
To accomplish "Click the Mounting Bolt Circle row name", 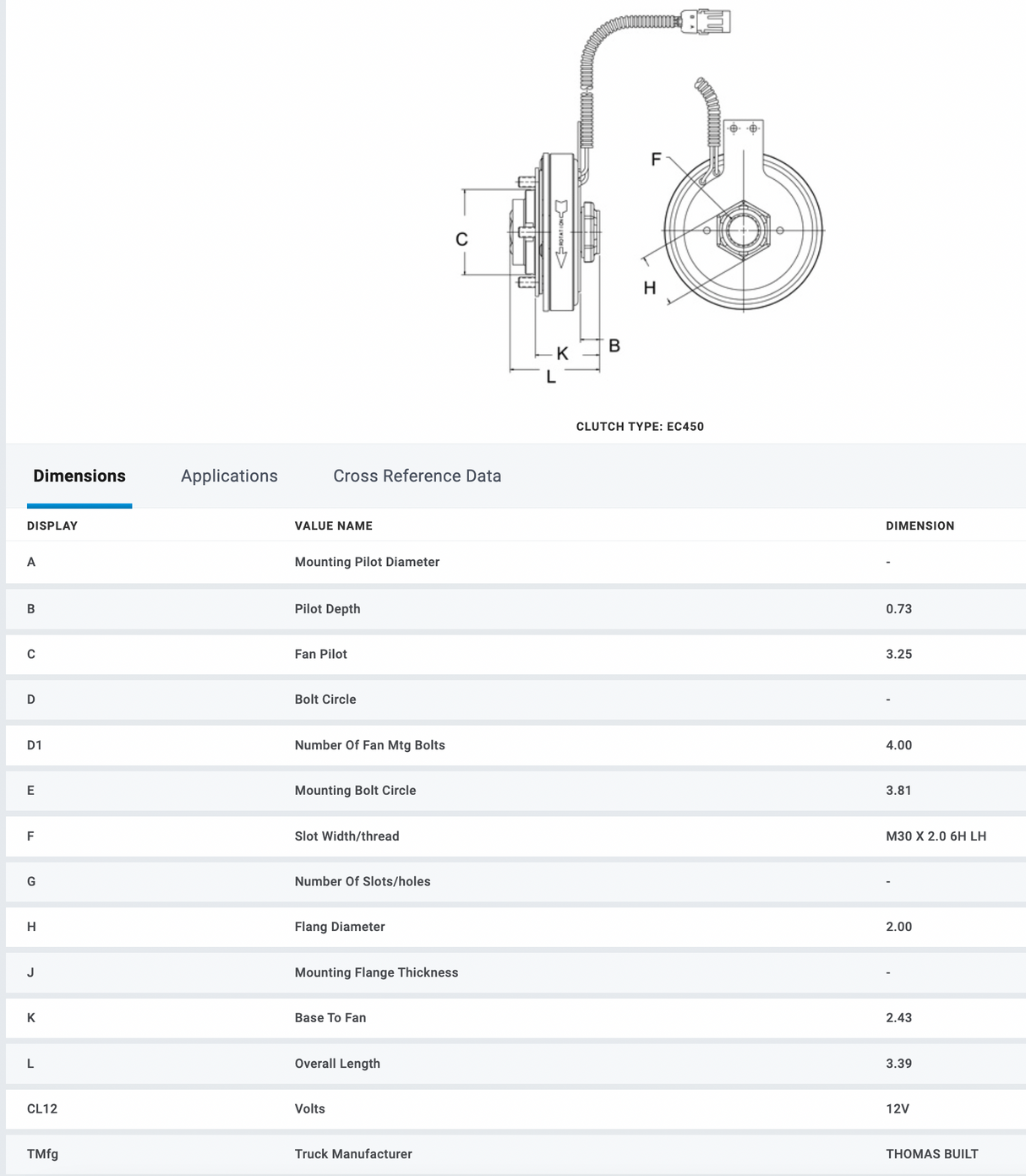I will click(355, 791).
